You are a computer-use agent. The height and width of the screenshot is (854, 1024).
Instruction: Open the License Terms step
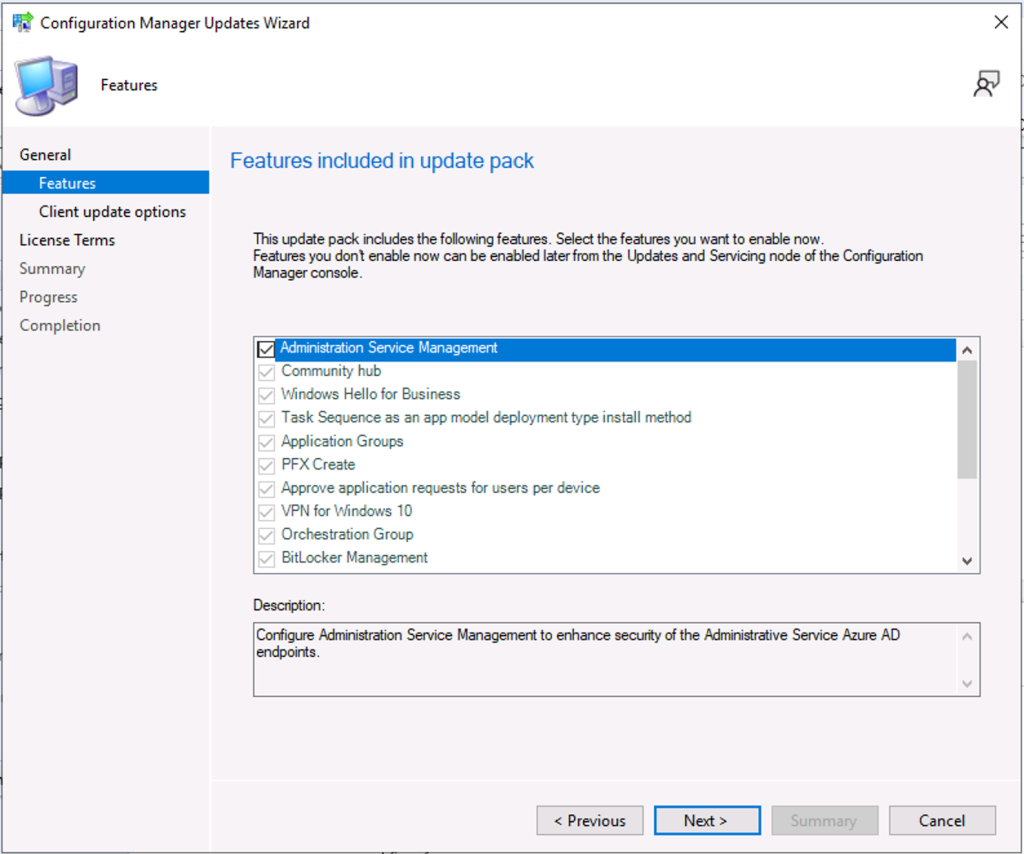[x=67, y=240]
